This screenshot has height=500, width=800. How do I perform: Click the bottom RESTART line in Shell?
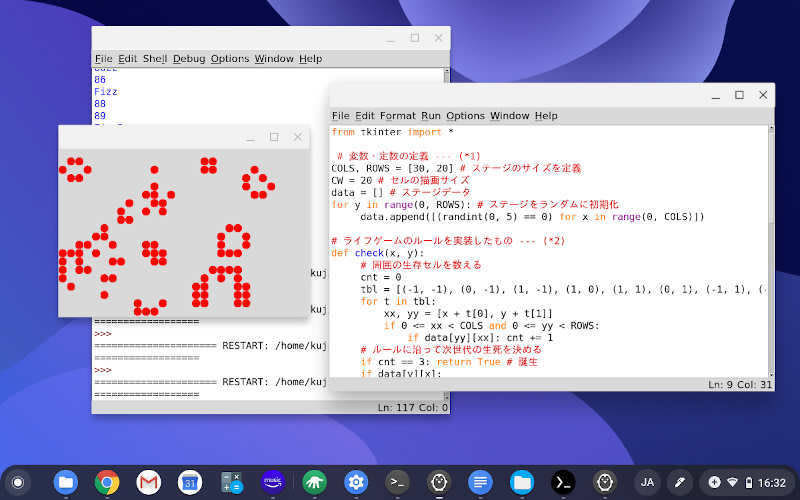click(x=210, y=382)
